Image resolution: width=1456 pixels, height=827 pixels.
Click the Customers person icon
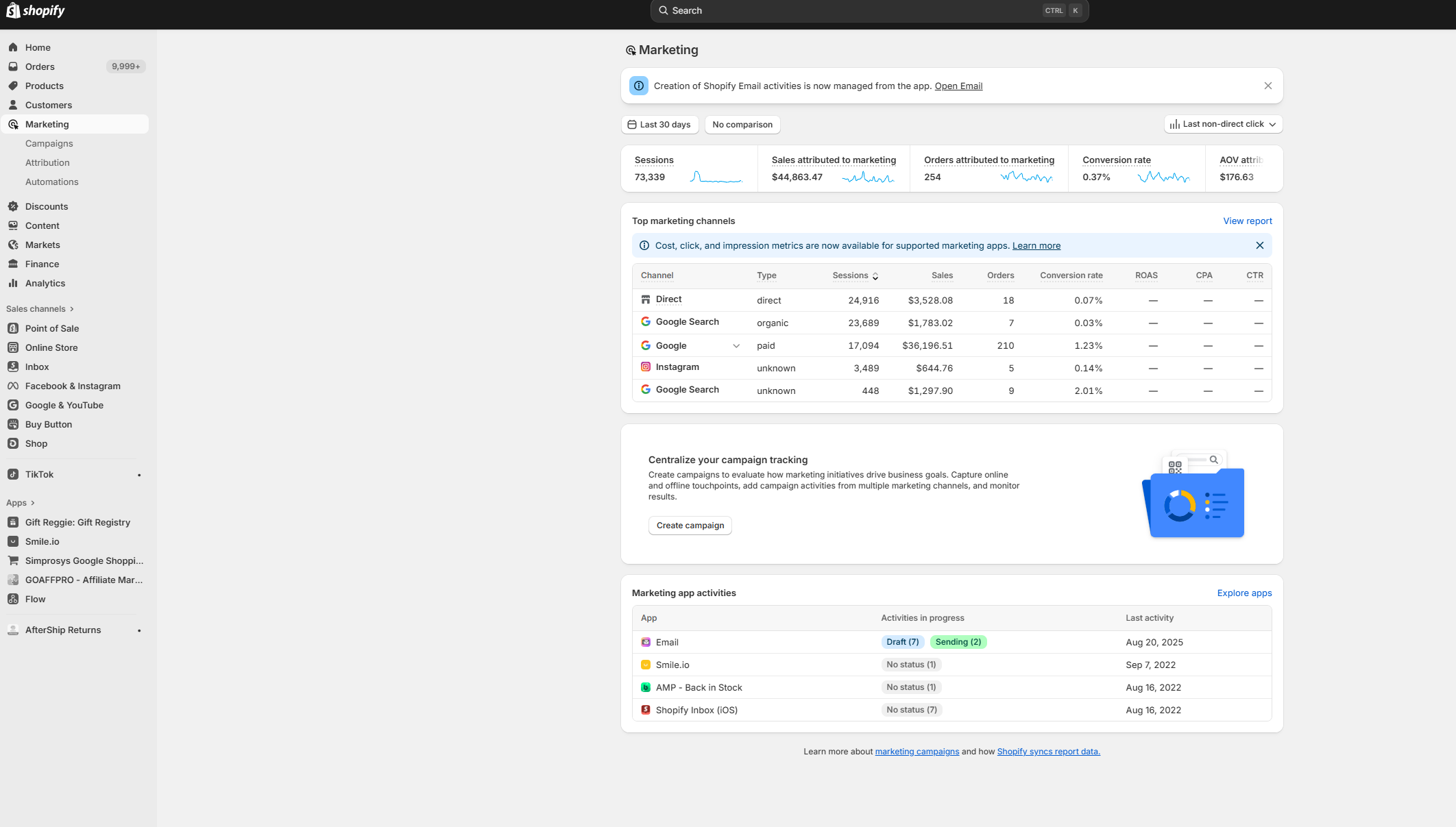coord(13,105)
